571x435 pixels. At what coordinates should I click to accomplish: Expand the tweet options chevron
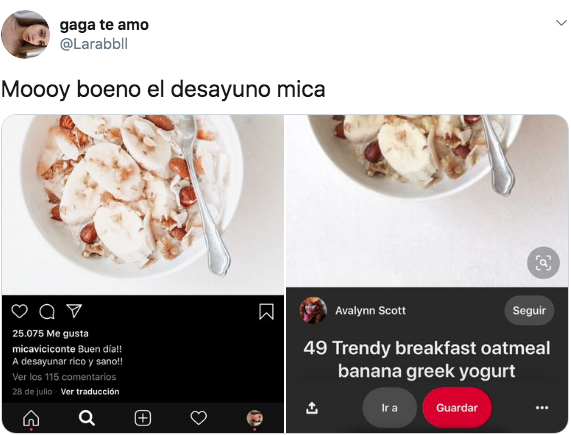pyautogui.click(x=561, y=23)
